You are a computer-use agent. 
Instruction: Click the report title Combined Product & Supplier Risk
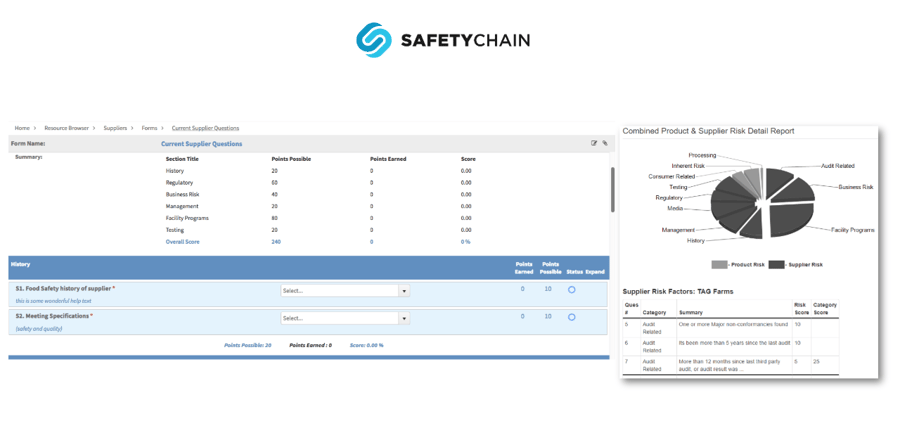pos(708,131)
